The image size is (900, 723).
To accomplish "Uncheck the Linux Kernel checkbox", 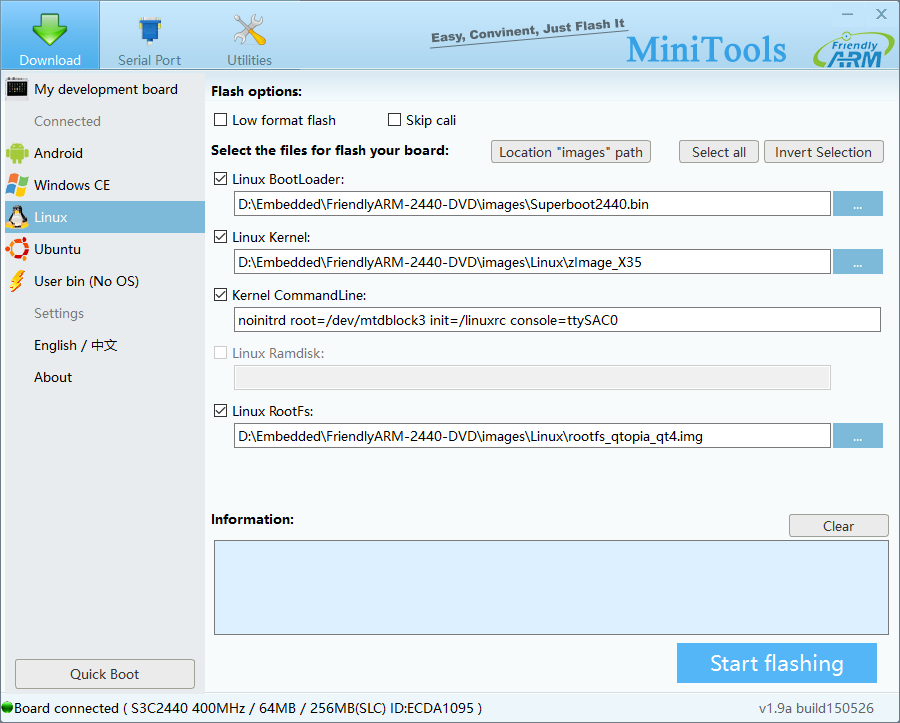I will pyautogui.click(x=220, y=237).
